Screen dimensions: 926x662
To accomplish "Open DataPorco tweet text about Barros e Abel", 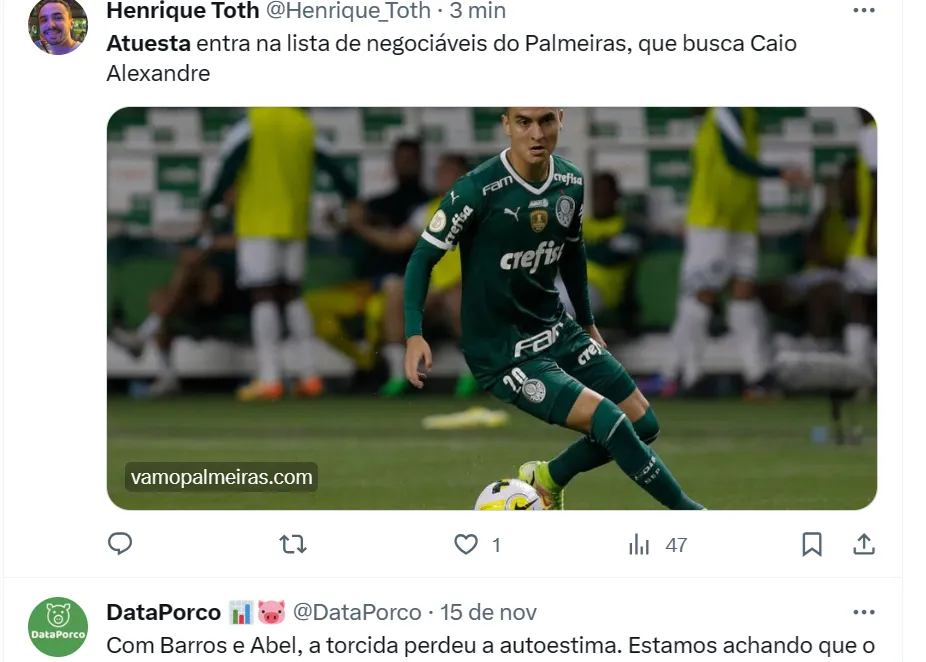I will (490, 645).
